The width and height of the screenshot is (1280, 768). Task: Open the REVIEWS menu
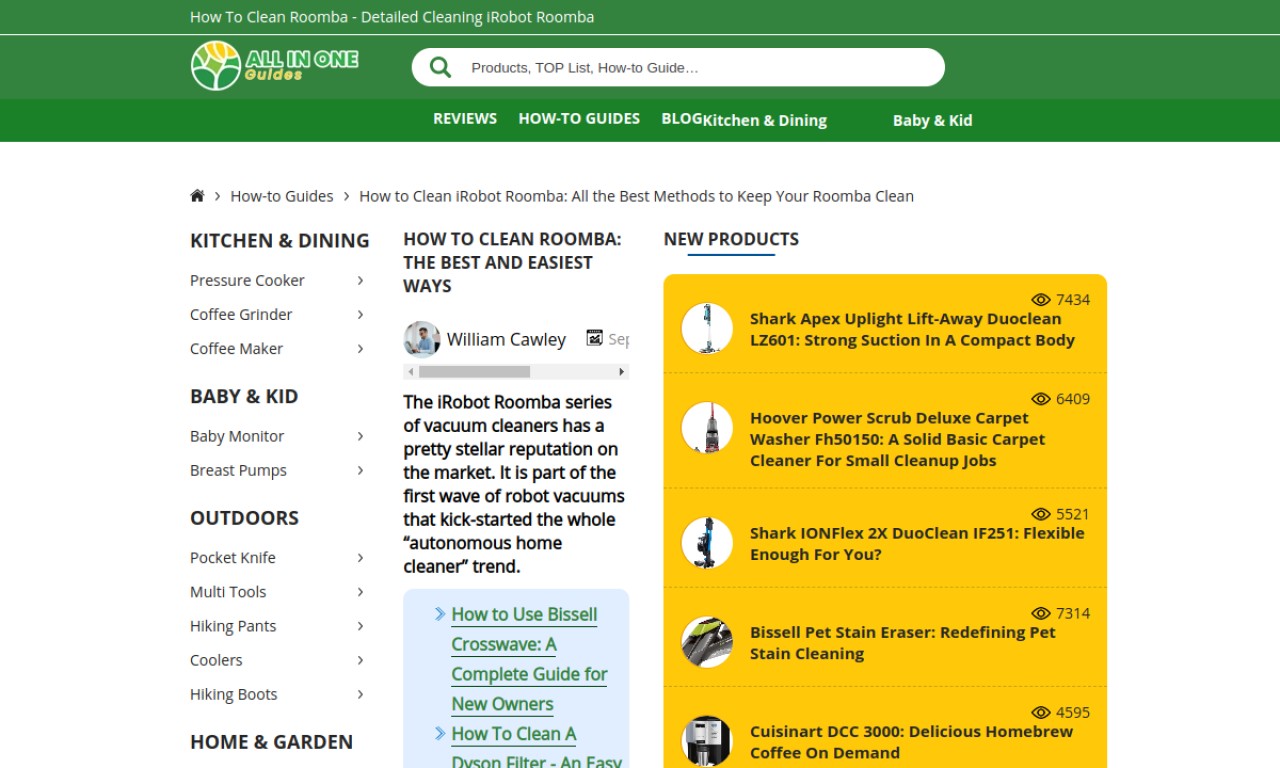[x=465, y=118]
